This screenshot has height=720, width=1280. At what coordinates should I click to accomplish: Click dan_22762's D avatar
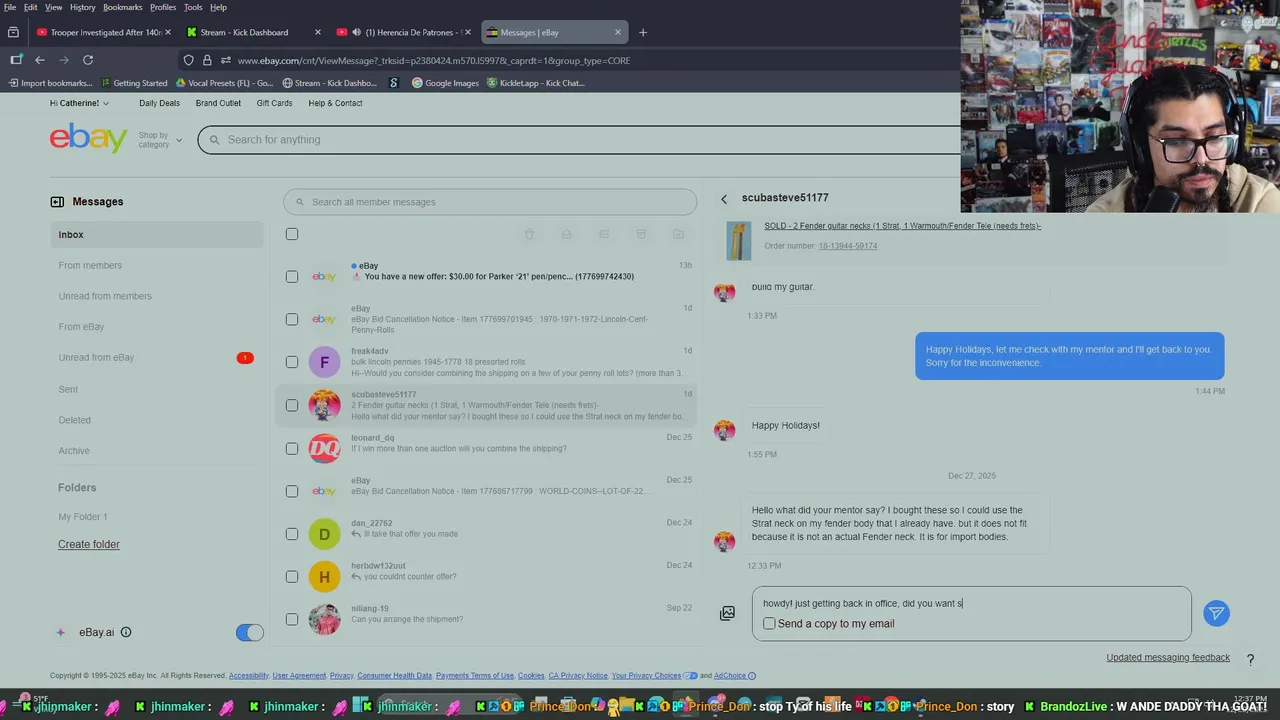324,534
